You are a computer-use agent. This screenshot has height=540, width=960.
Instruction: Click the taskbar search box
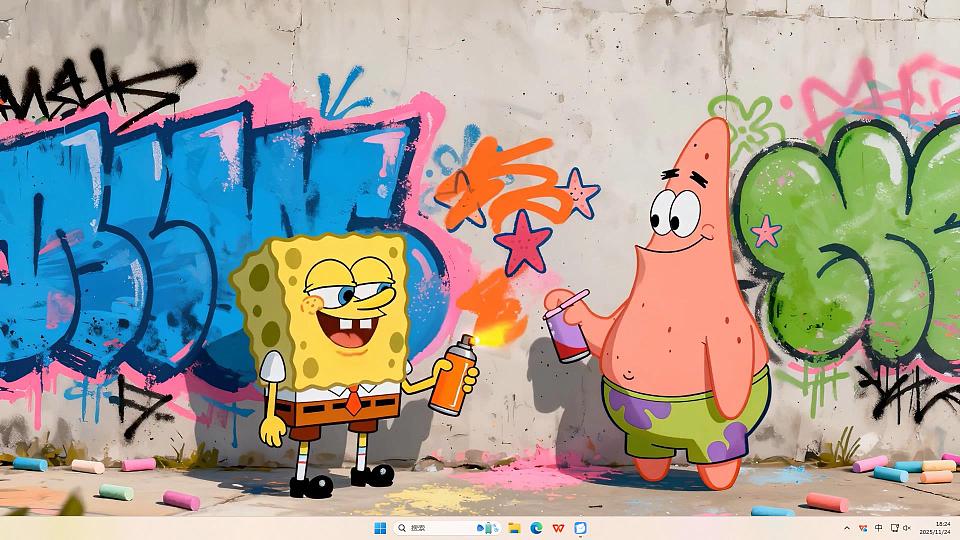pyautogui.click(x=448, y=528)
